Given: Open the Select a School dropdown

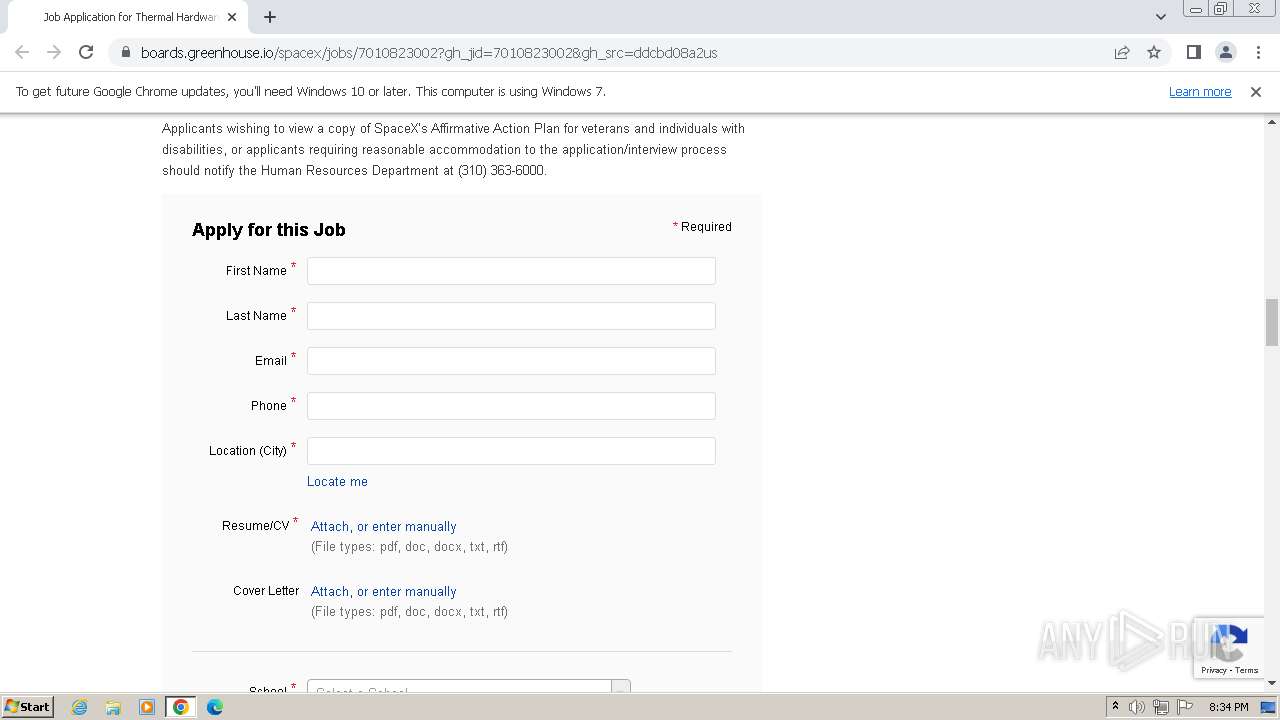Looking at the screenshot, I should point(469,688).
